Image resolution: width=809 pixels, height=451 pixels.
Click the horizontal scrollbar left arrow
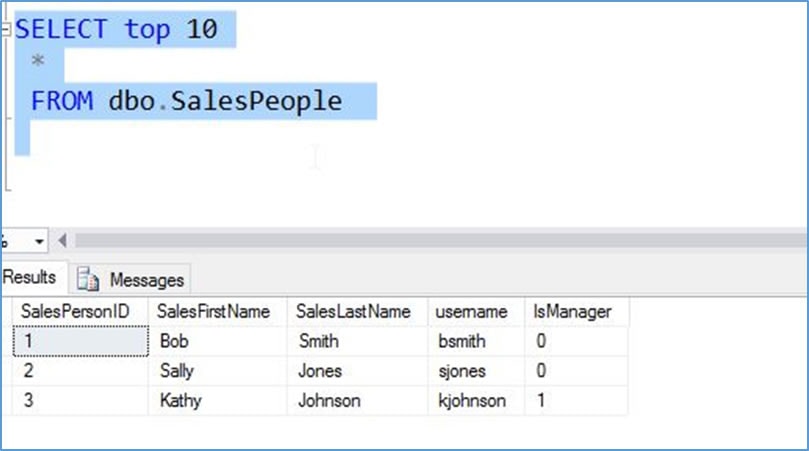(64, 241)
